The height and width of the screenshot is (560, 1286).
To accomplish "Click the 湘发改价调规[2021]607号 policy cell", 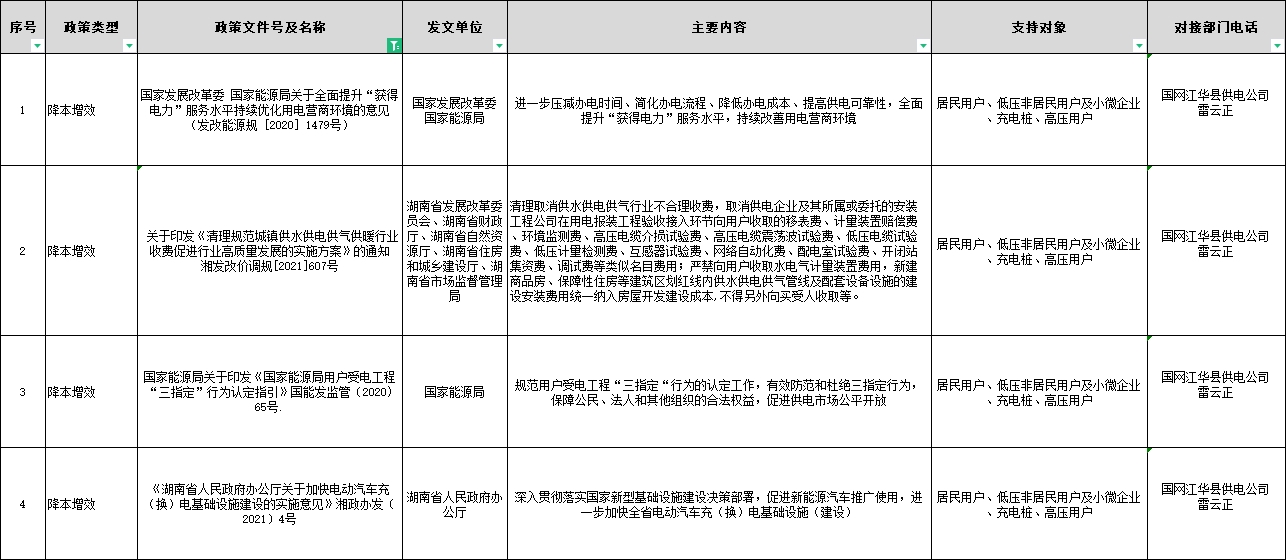I will point(270,251).
